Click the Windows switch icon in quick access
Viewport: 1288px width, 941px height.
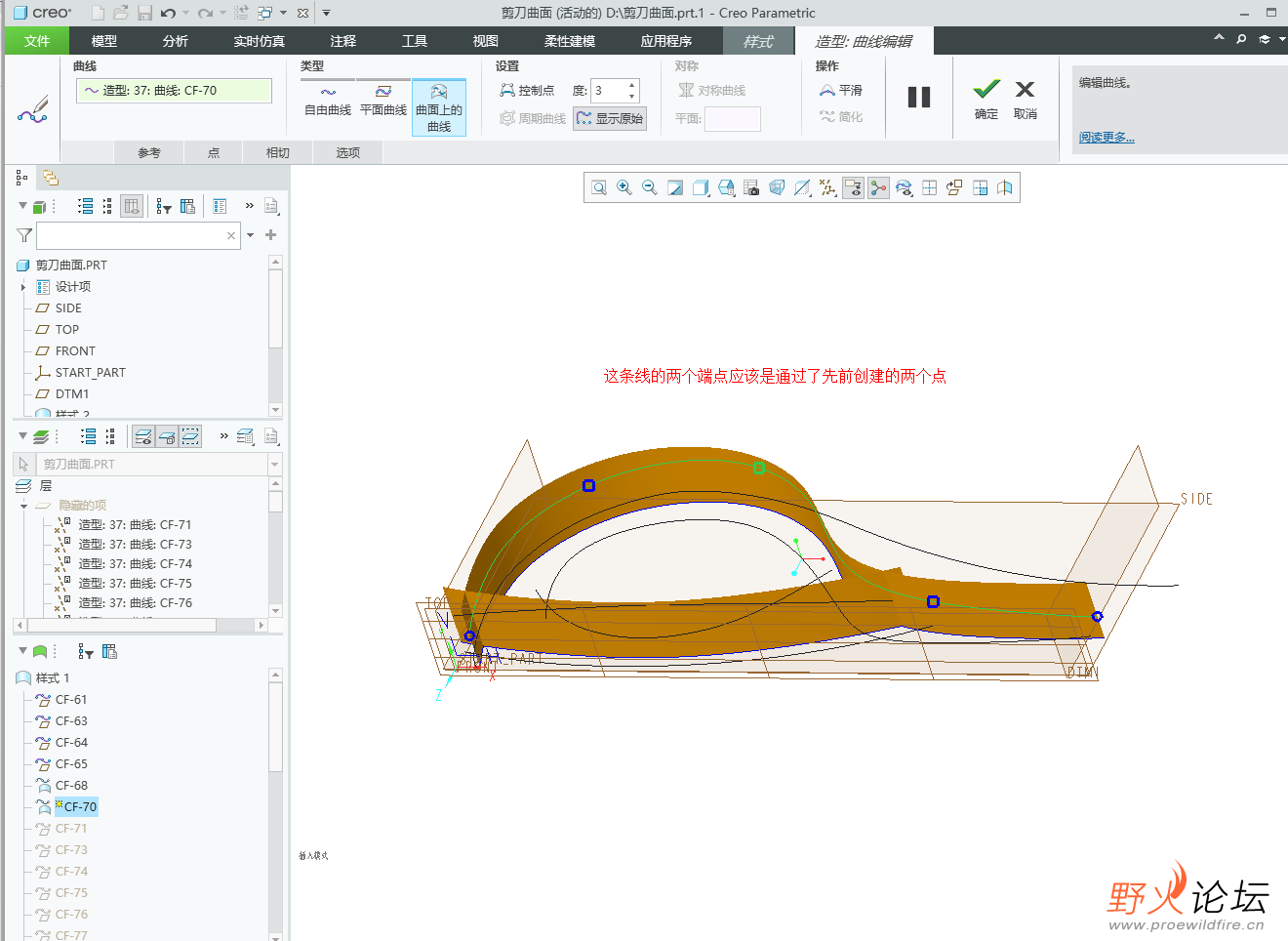pos(265,13)
